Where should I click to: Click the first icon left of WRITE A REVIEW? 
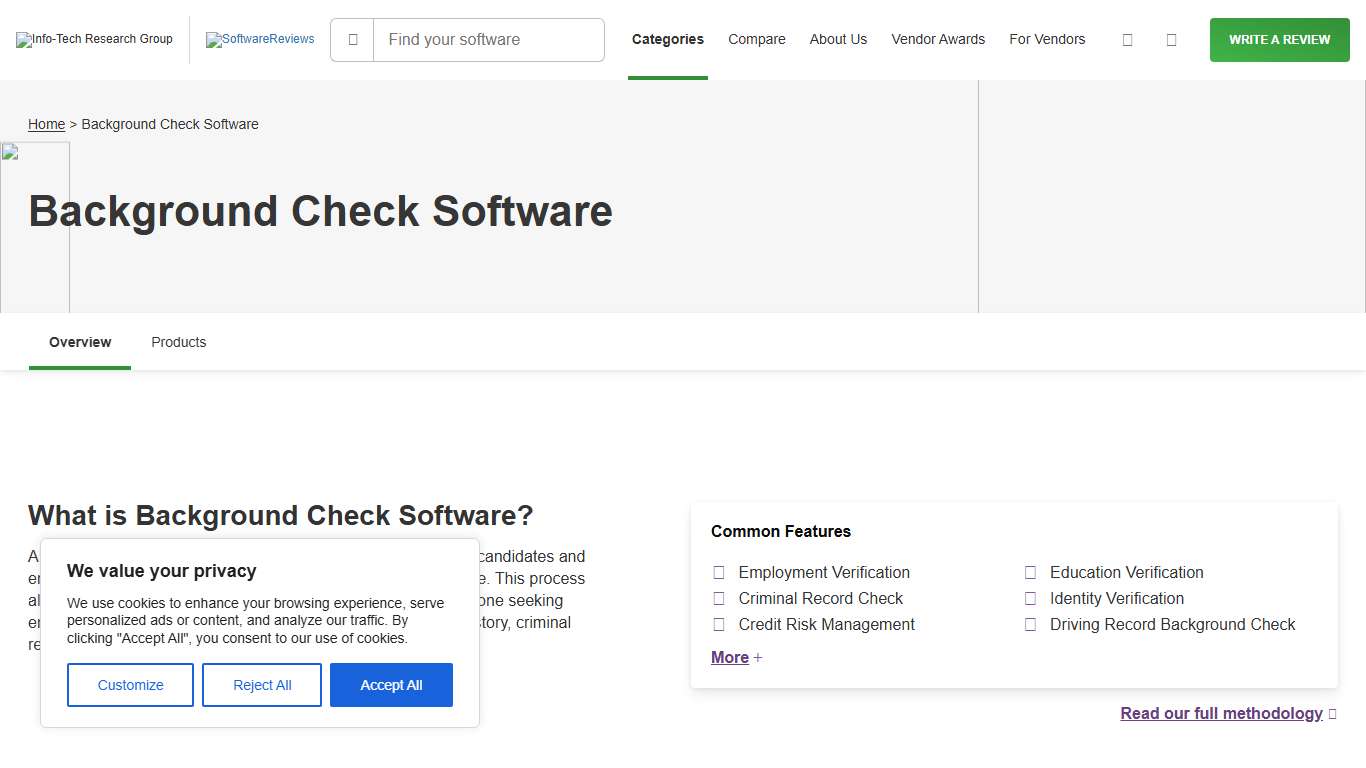click(1127, 39)
